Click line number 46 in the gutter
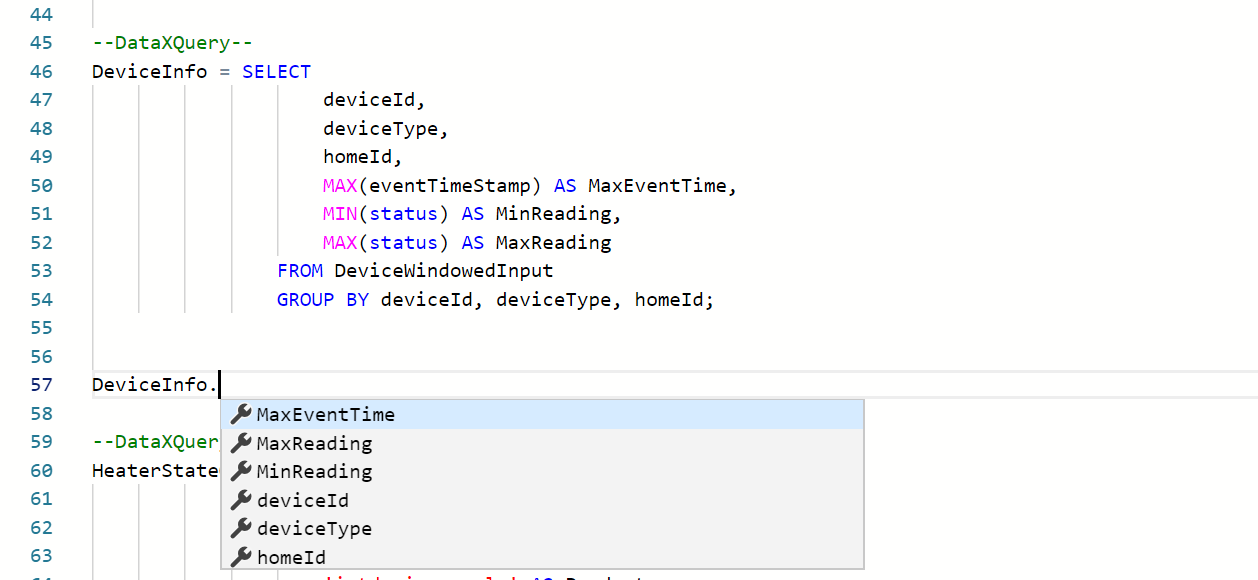This screenshot has width=1258, height=580. tap(41, 72)
